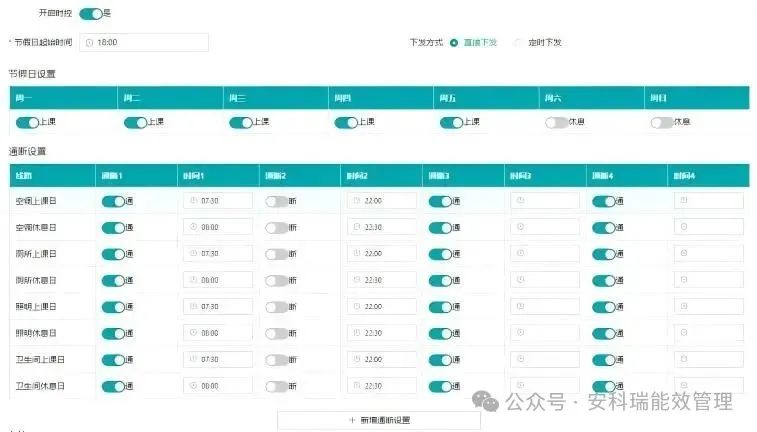
Task: Select the 定时下发 radio option
Action: tap(519, 43)
